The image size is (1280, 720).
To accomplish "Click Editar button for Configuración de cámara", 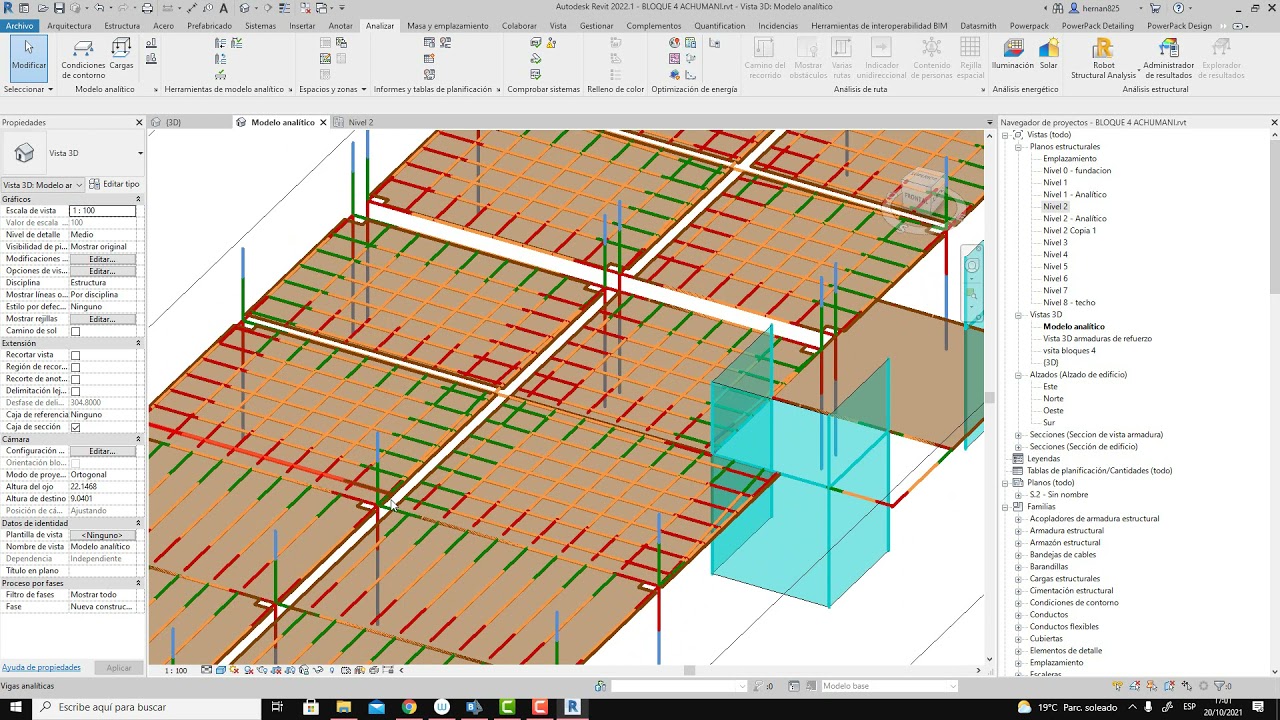I will 102,451.
